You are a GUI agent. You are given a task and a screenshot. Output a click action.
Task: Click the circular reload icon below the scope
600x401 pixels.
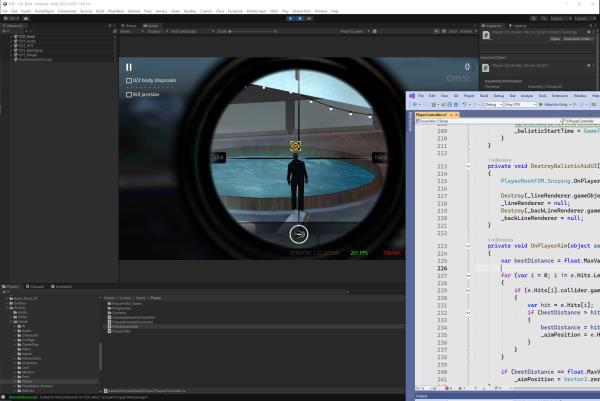coord(298,234)
